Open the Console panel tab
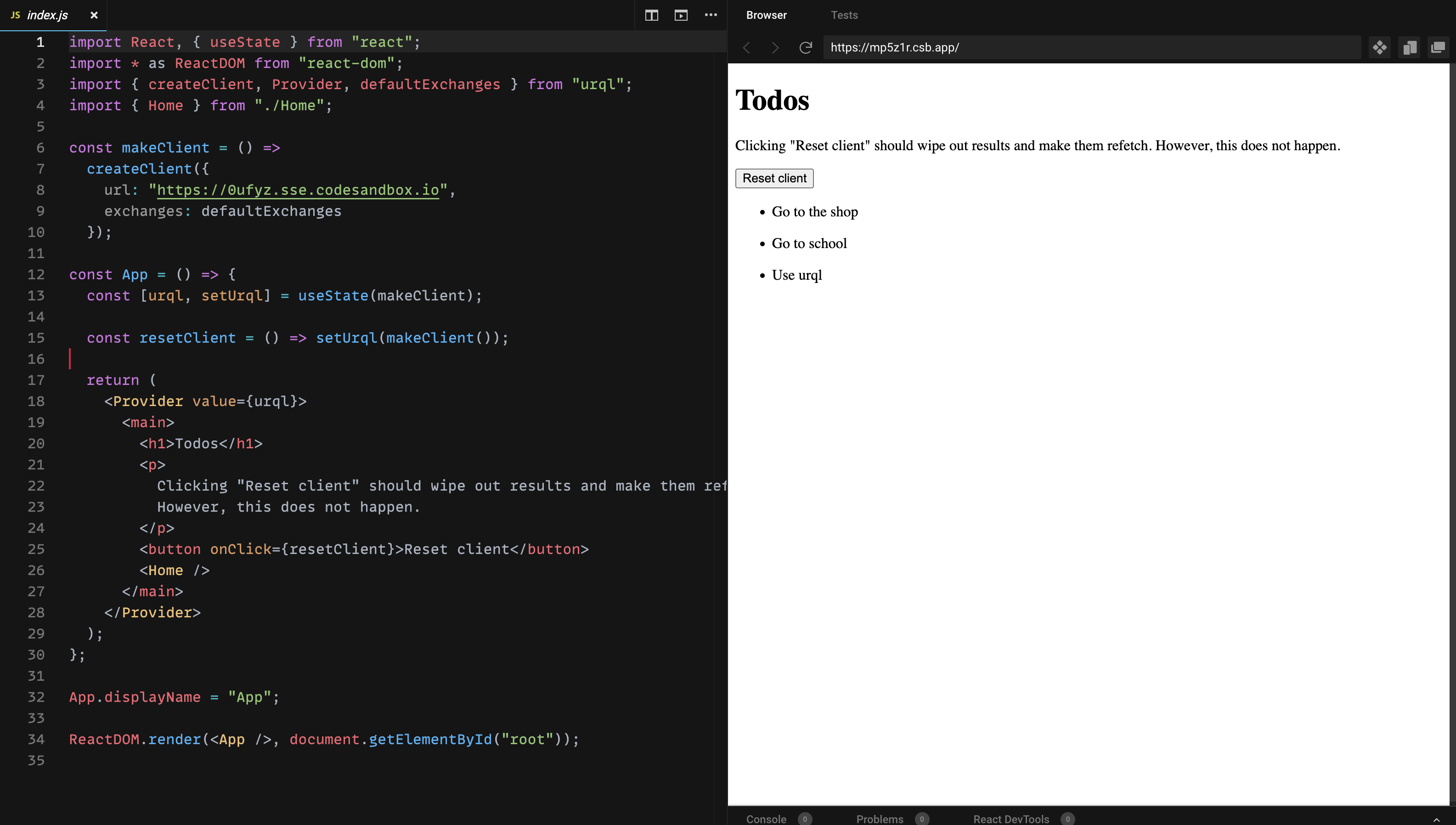Viewport: 1456px width, 825px height. tap(767, 819)
